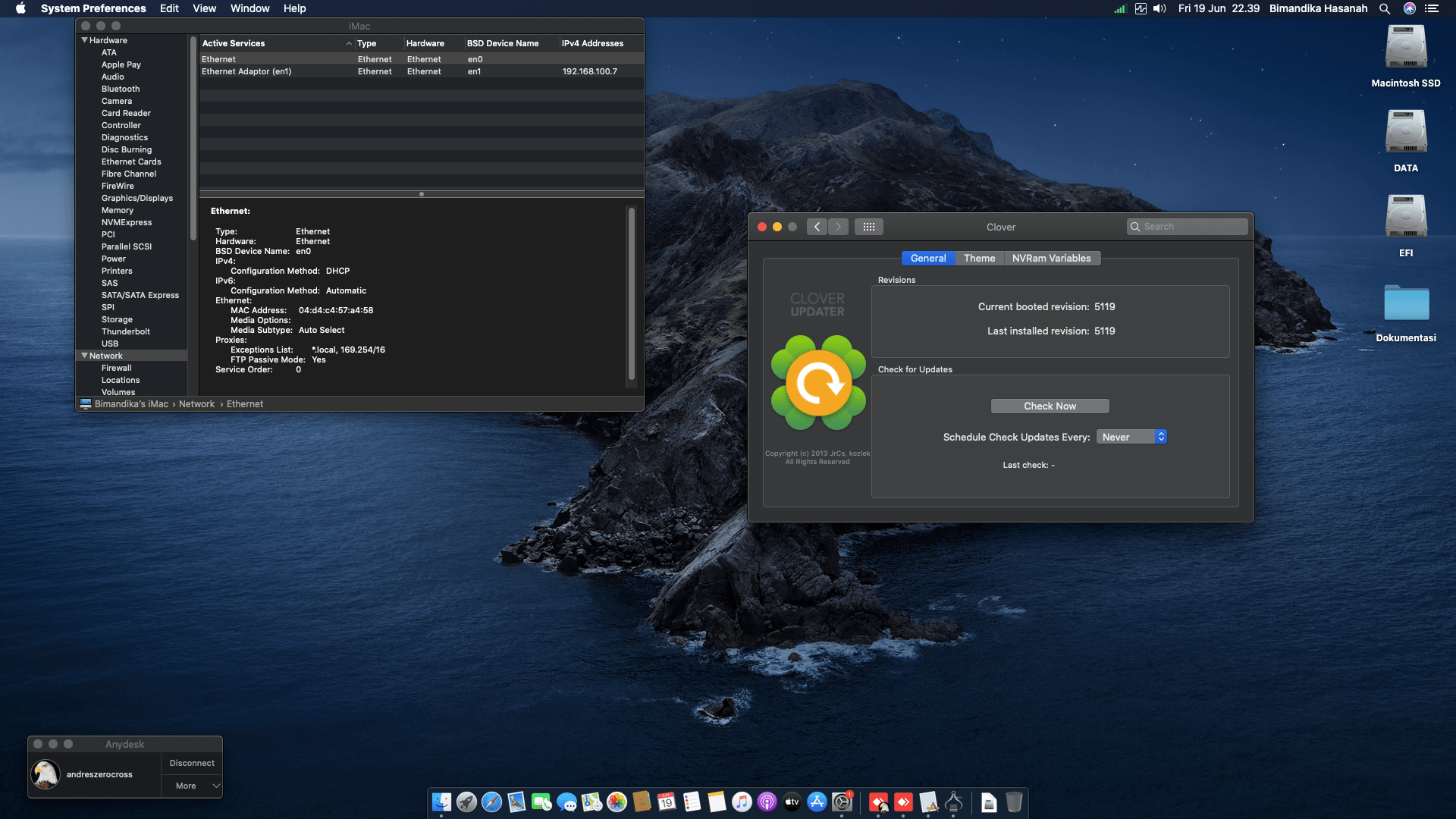Click Disconnect in the Anydesk window
Screen dimensions: 1456x819
pos(192,763)
